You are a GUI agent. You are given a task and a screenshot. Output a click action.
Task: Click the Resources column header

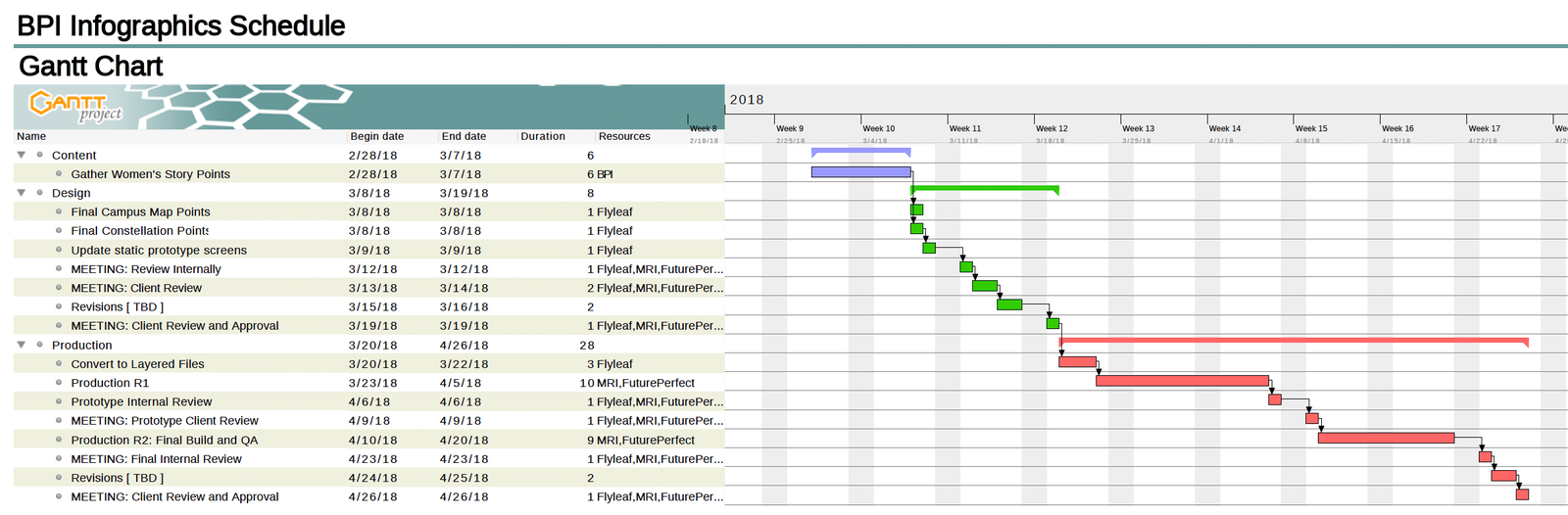coord(624,136)
